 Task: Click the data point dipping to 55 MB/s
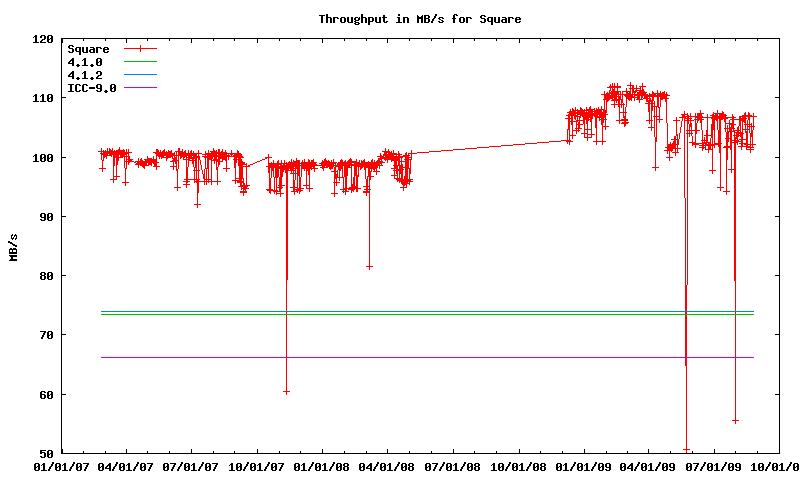coord(735,421)
